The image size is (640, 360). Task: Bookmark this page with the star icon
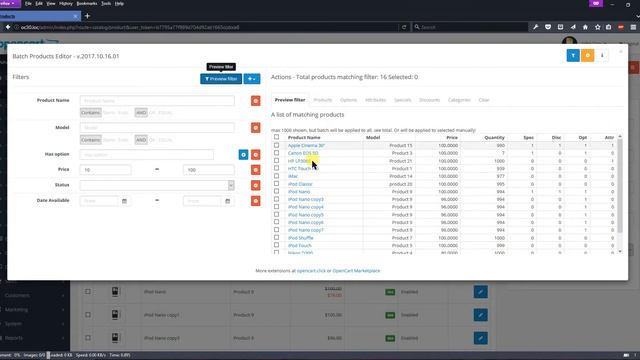(x=598, y=27)
